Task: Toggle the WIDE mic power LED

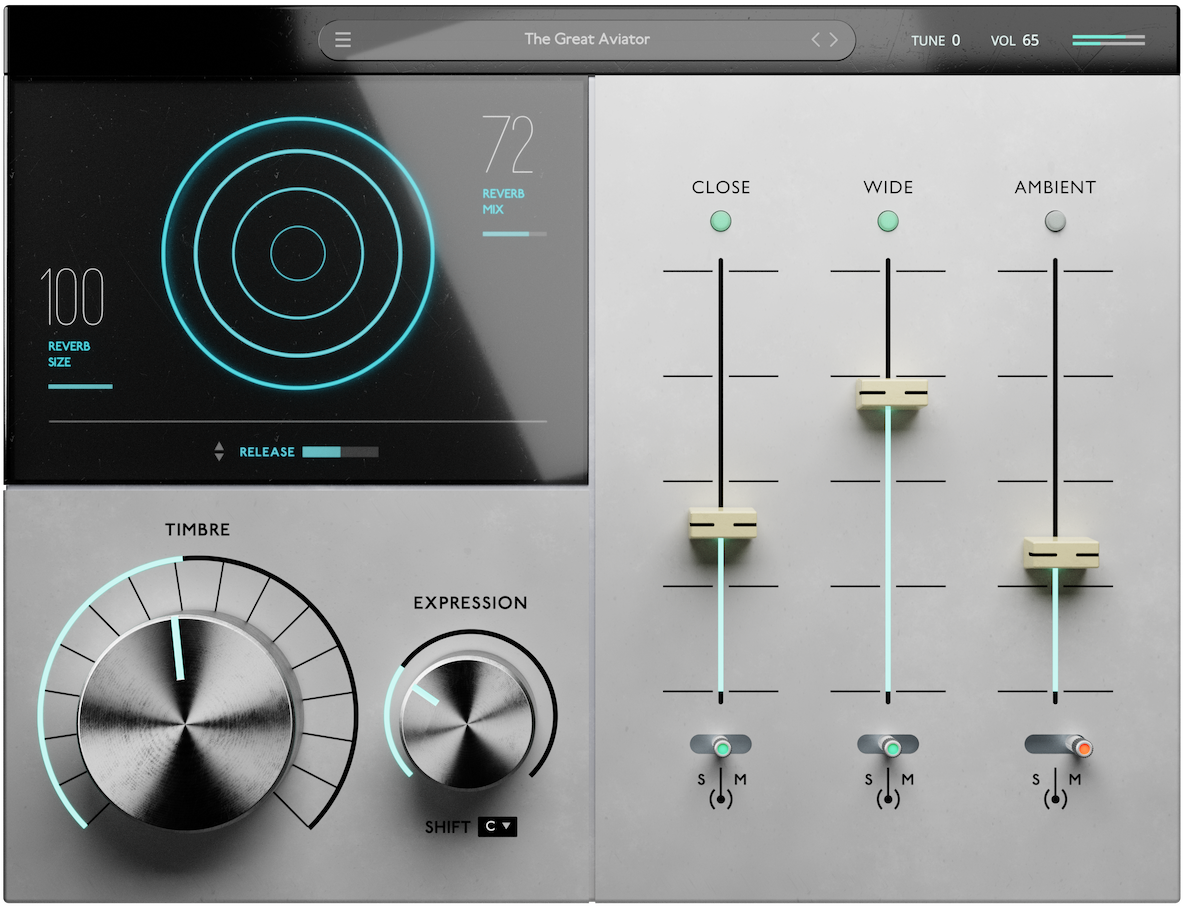Action: tap(888, 221)
